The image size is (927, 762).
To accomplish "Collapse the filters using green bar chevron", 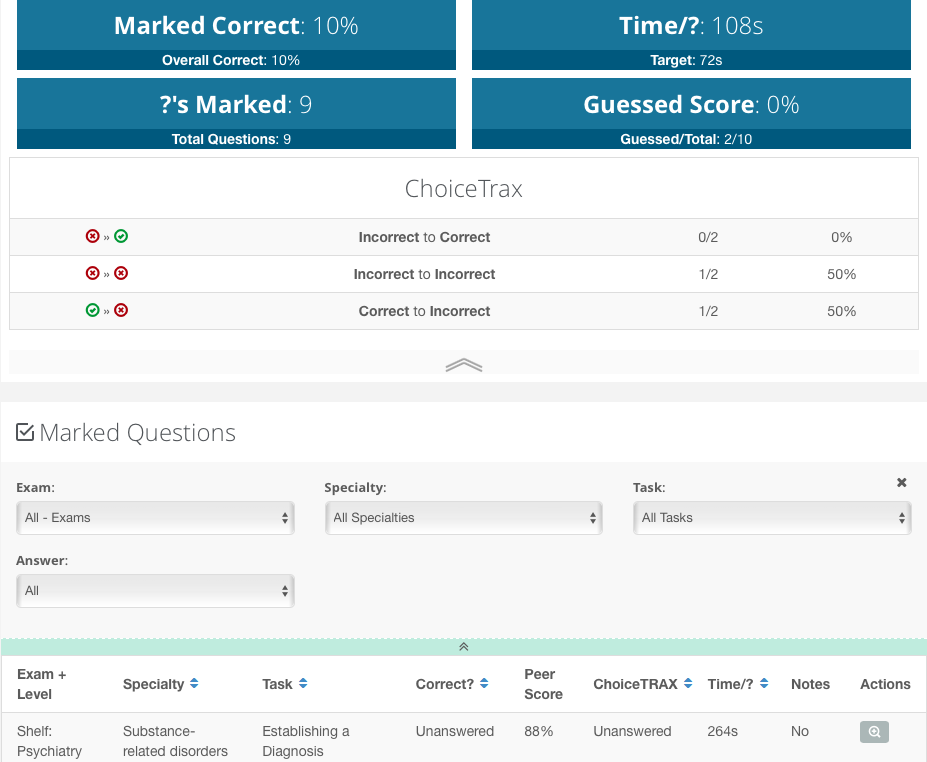I will (x=463, y=647).
